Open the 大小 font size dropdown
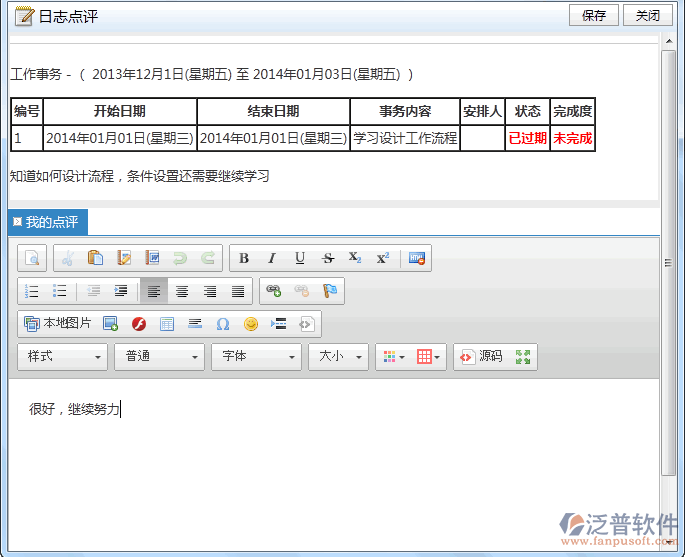 pos(339,357)
